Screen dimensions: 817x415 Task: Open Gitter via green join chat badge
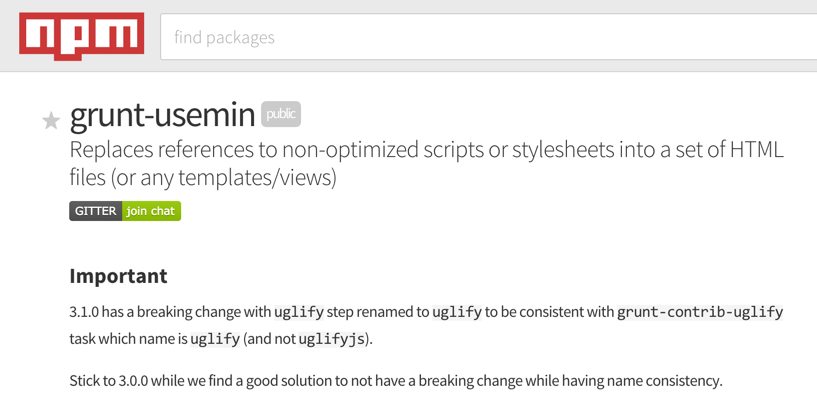pyautogui.click(x=151, y=211)
